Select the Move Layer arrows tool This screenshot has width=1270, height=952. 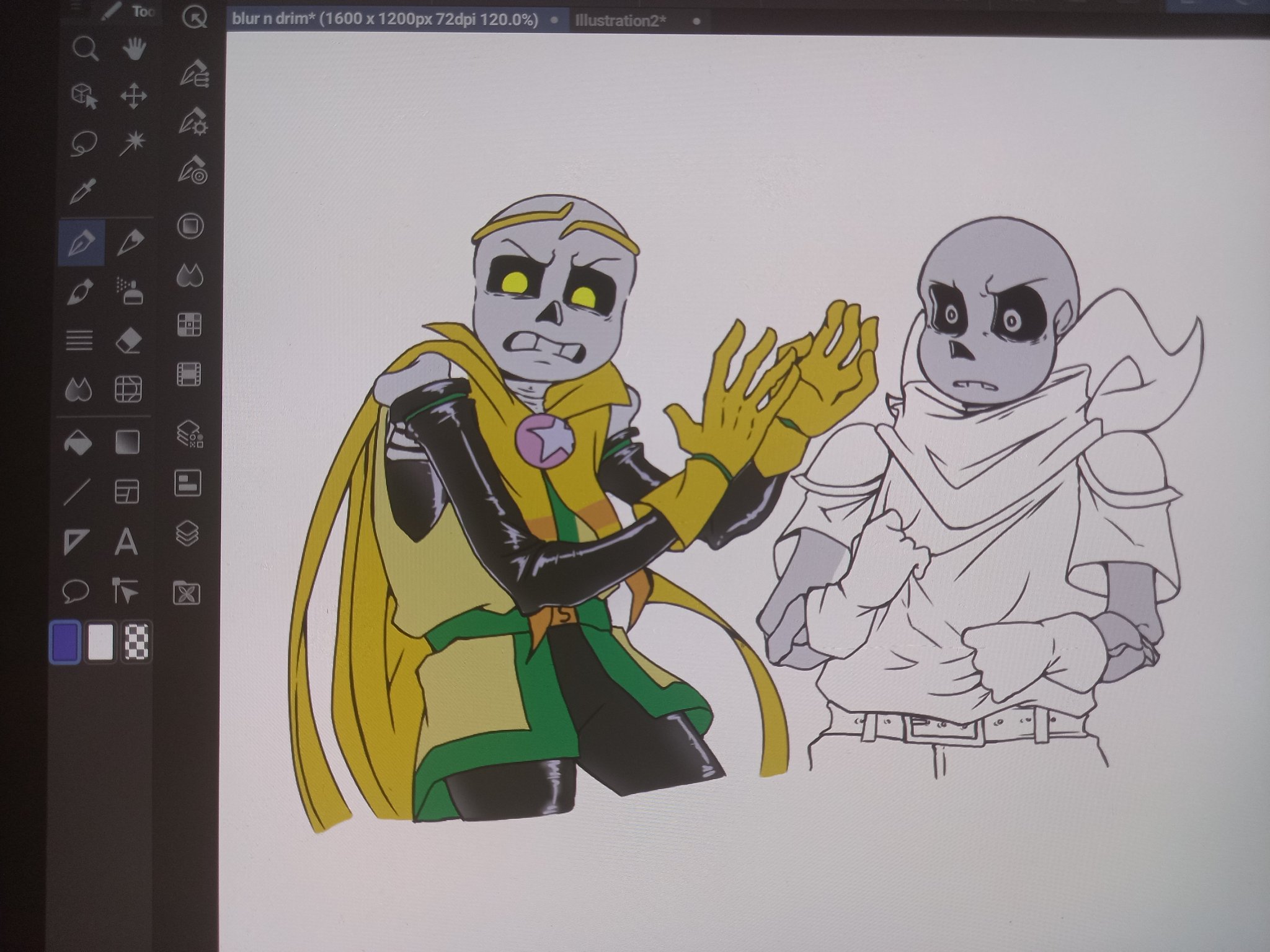133,97
